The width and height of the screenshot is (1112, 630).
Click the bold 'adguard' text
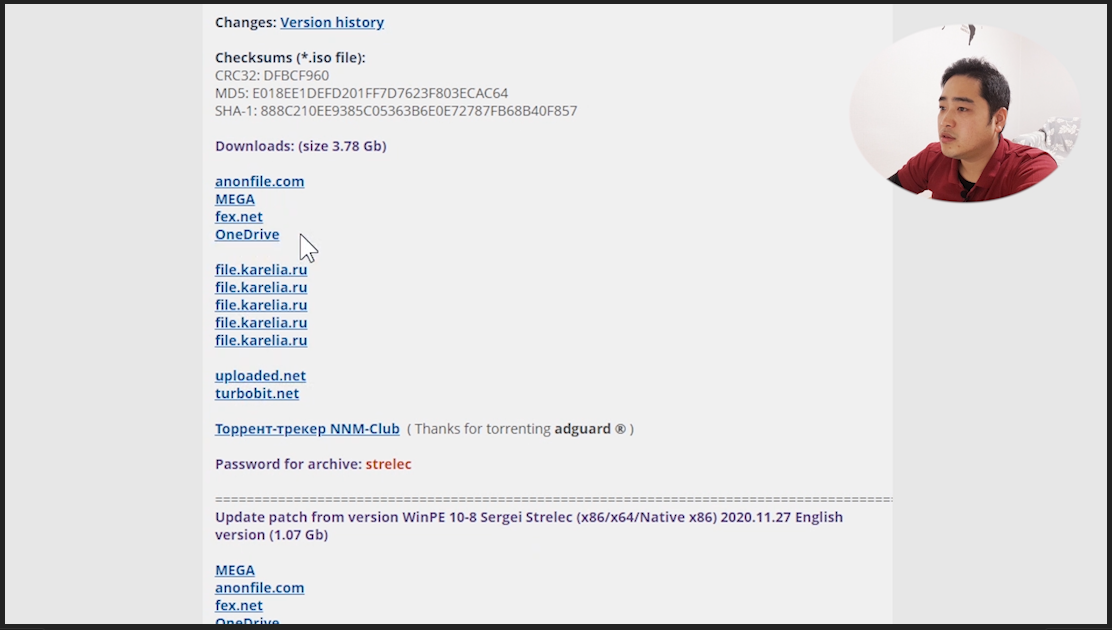(x=582, y=429)
